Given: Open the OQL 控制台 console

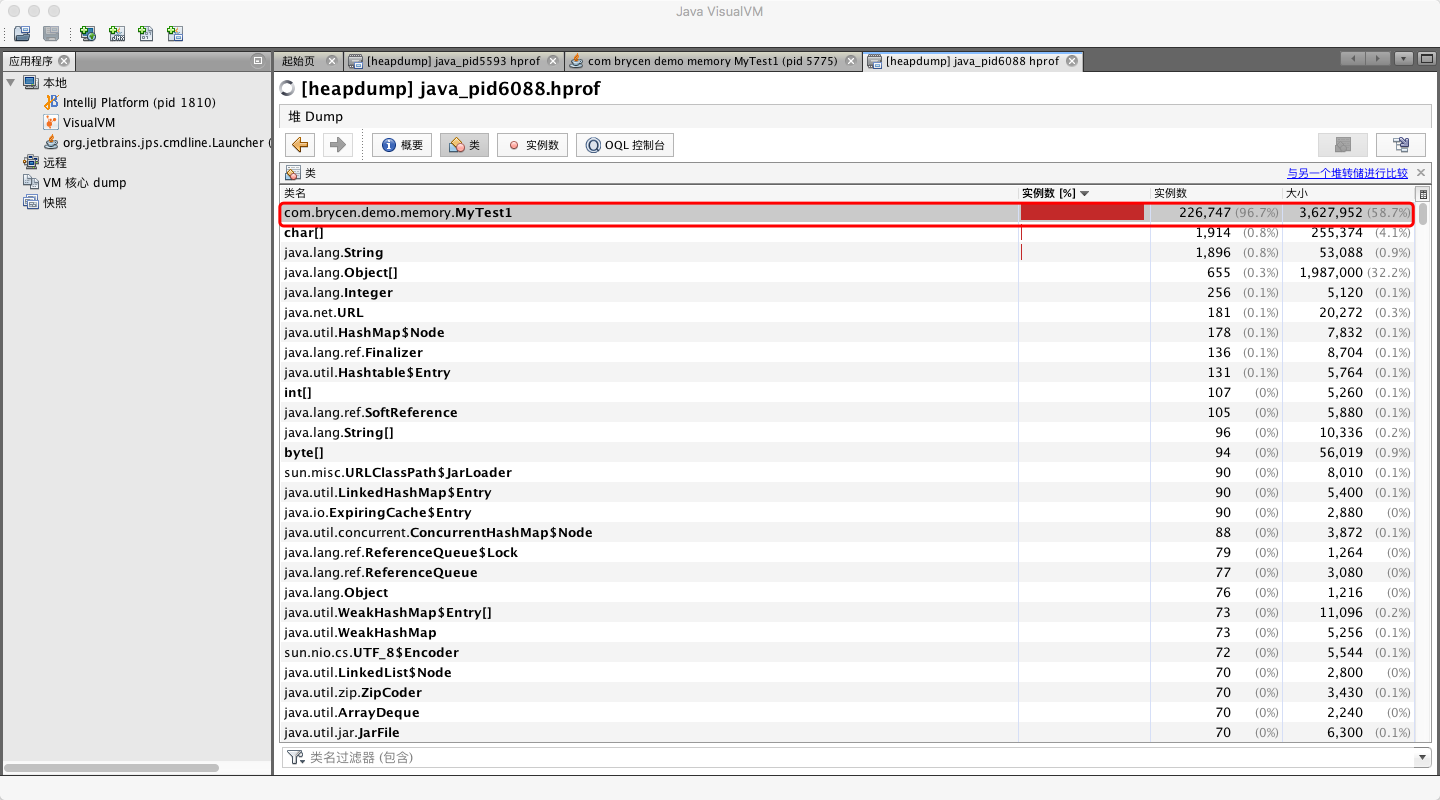Looking at the screenshot, I should [625, 145].
